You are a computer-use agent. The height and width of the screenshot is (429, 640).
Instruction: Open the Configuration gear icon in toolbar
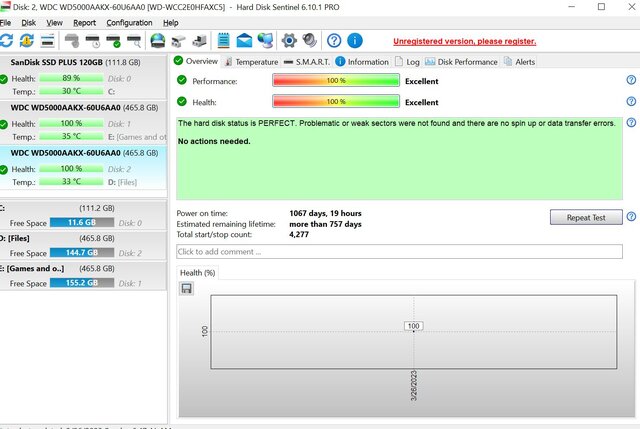[x=289, y=41]
